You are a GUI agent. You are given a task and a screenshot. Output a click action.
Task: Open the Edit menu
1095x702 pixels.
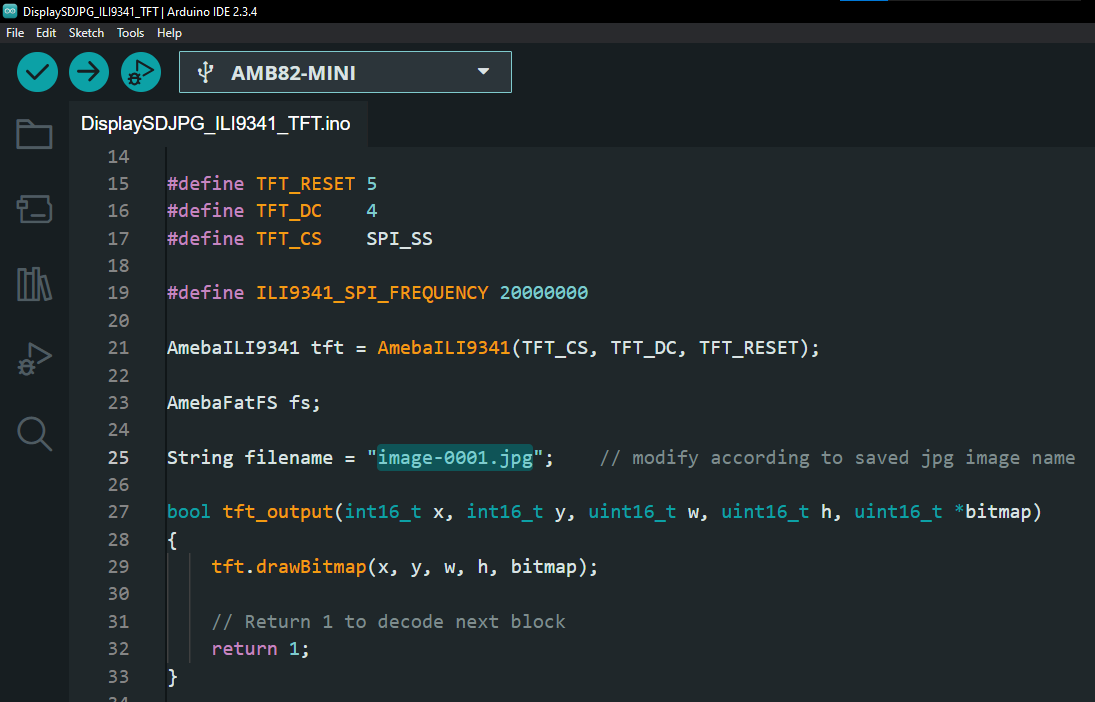click(46, 33)
